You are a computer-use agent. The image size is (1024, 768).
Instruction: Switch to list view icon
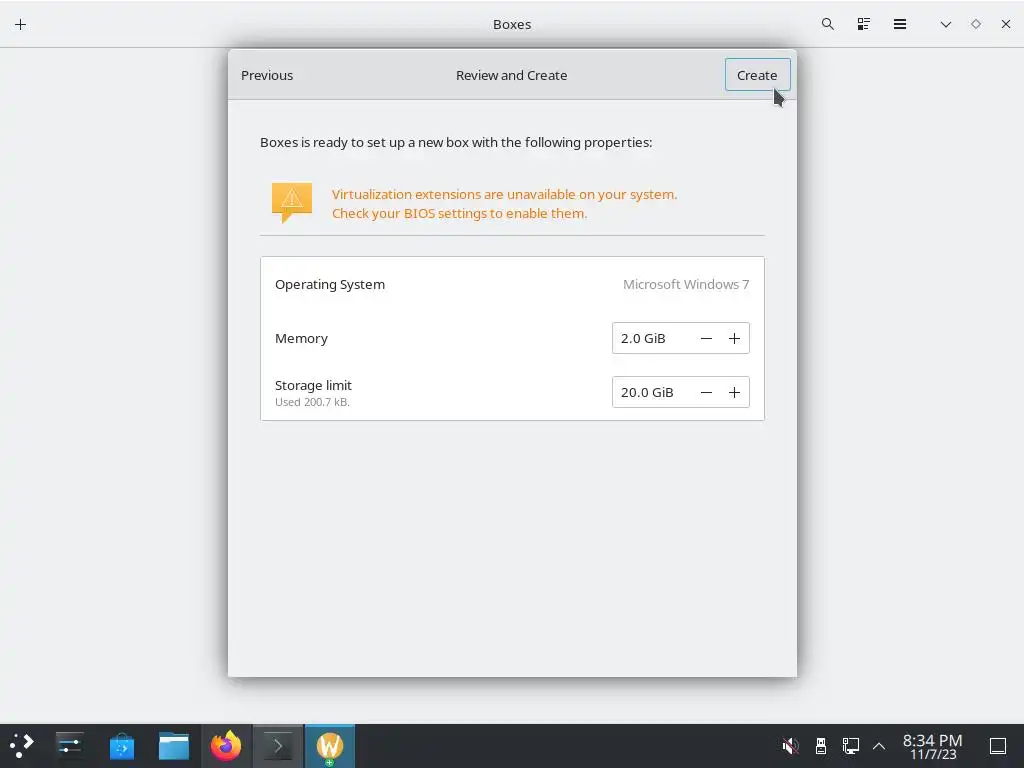pos(863,24)
